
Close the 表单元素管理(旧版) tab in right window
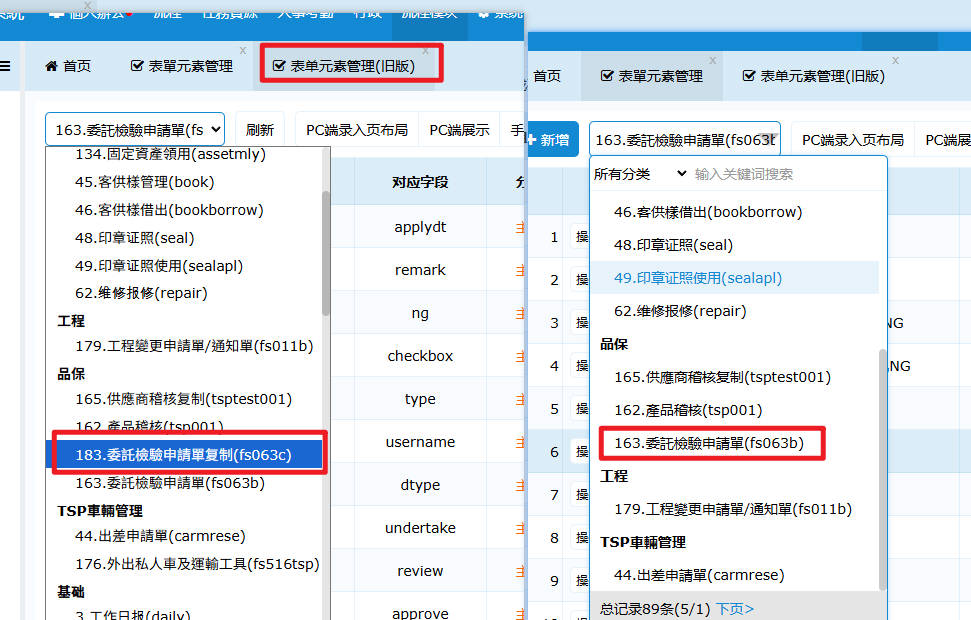(x=894, y=61)
